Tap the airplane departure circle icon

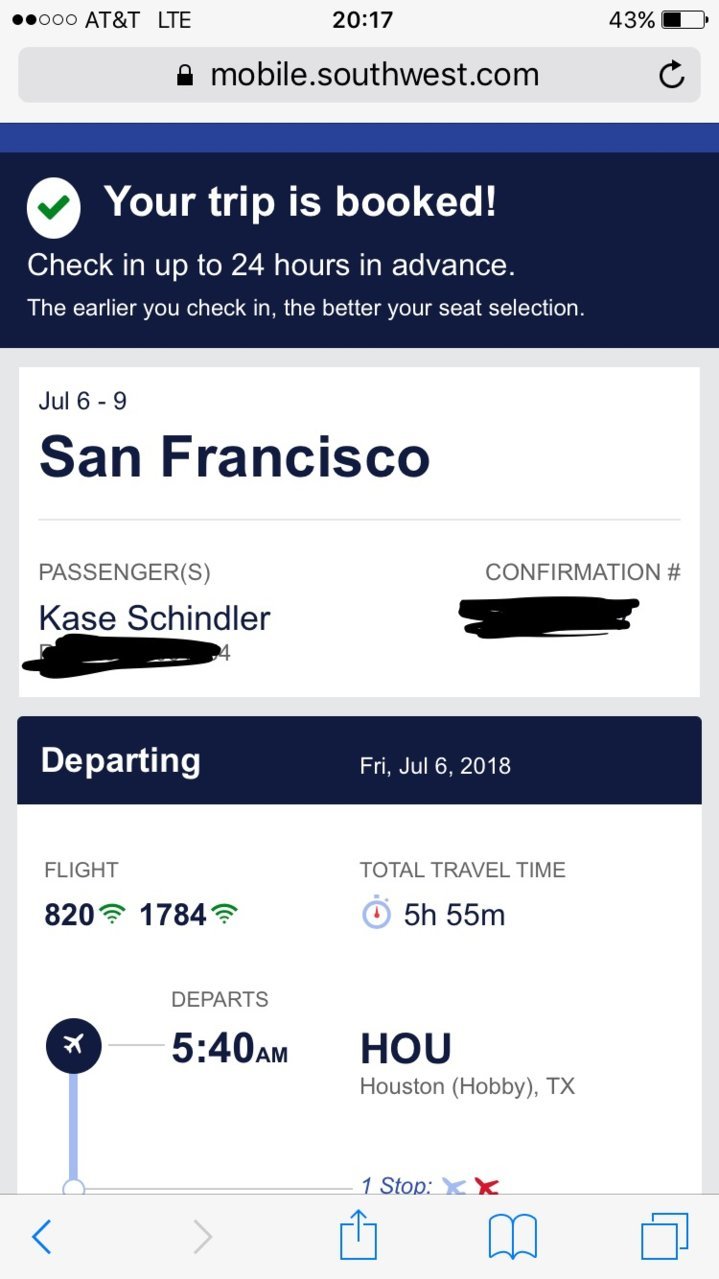[x=73, y=1046]
